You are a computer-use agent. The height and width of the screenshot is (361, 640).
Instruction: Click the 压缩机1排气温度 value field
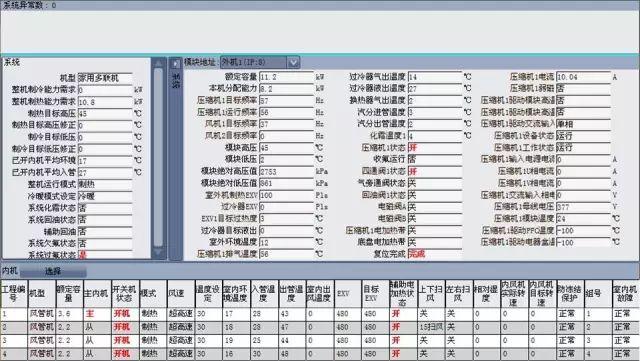pyautogui.click(x=287, y=254)
